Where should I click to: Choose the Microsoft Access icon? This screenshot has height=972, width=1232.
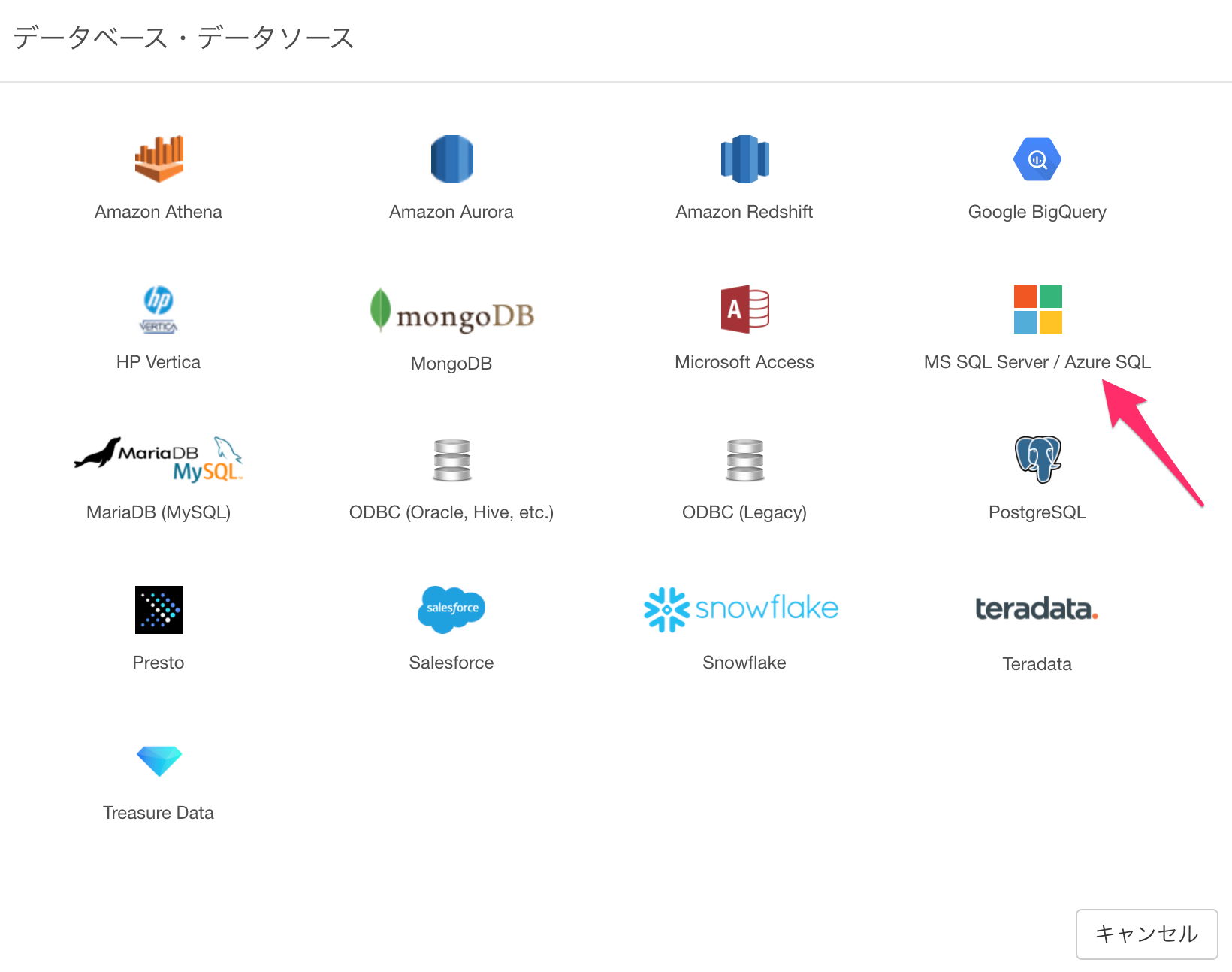tap(744, 309)
